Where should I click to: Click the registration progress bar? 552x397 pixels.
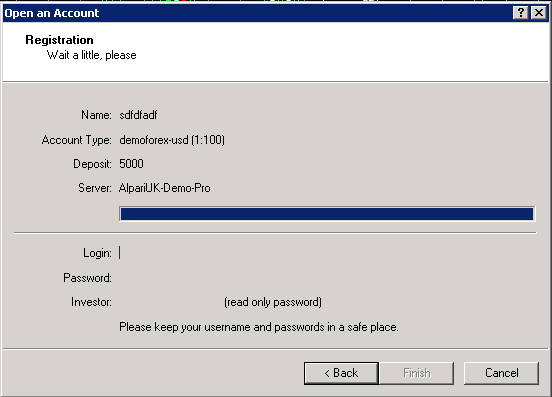(x=327, y=214)
